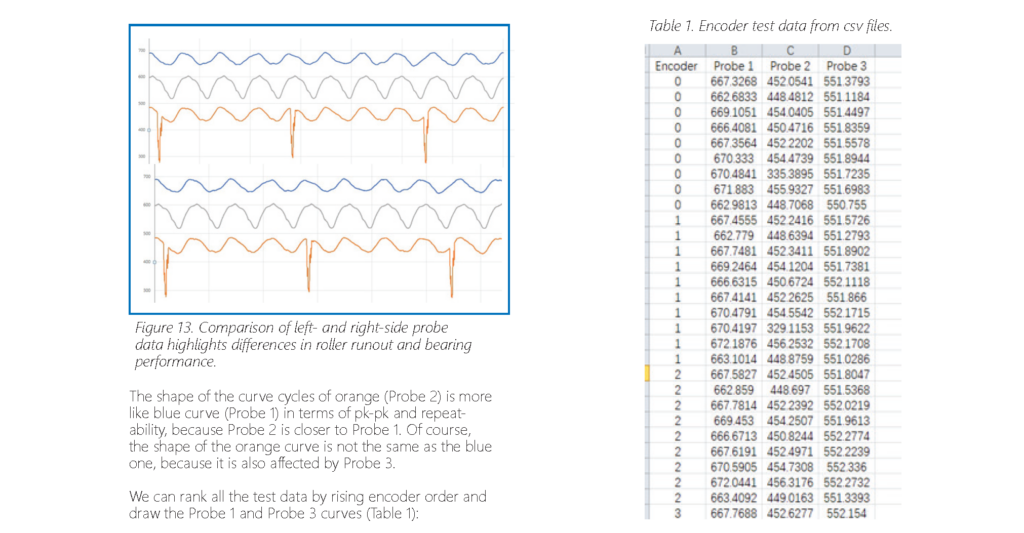
Task: Click the column D header
Action: click(846, 52)
